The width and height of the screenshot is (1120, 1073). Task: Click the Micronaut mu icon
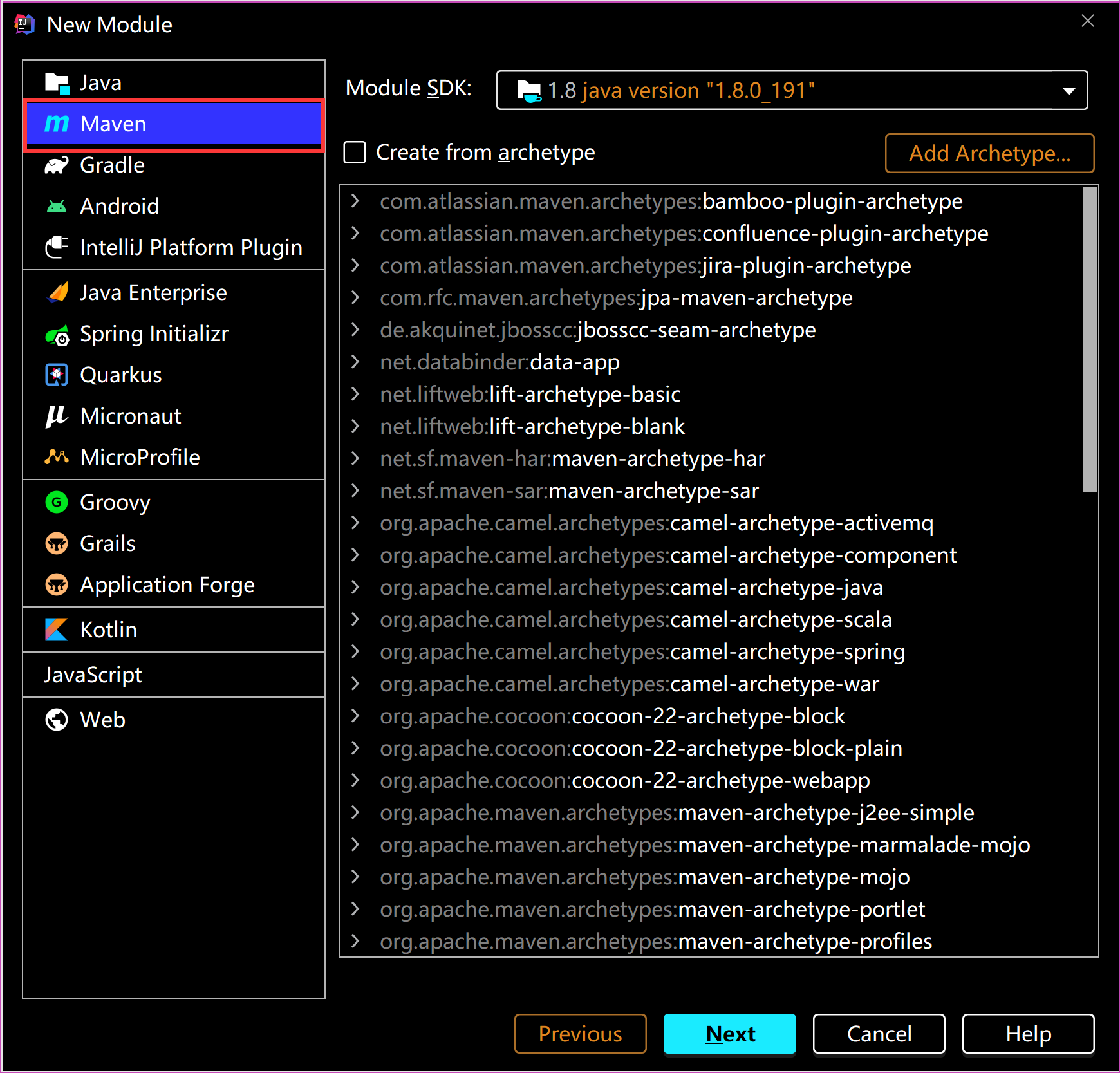tap(57, 416)
